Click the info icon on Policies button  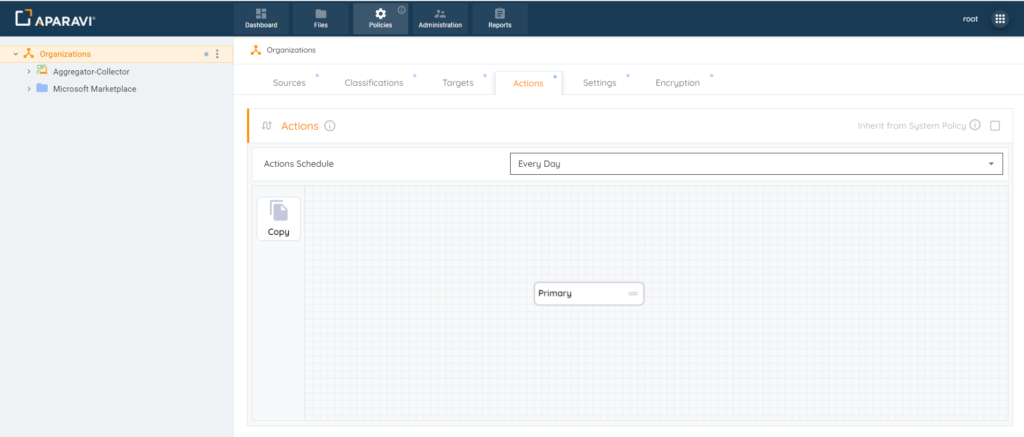pos(402,10)
